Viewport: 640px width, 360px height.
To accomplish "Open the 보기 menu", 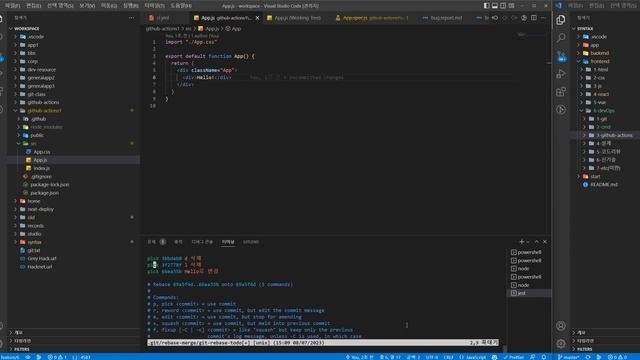I will (x=87, y=6).
